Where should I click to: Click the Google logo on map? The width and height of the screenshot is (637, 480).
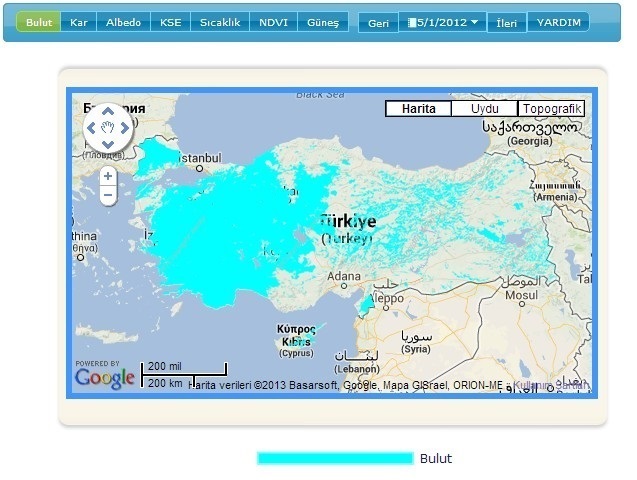[x=104, y=378]
